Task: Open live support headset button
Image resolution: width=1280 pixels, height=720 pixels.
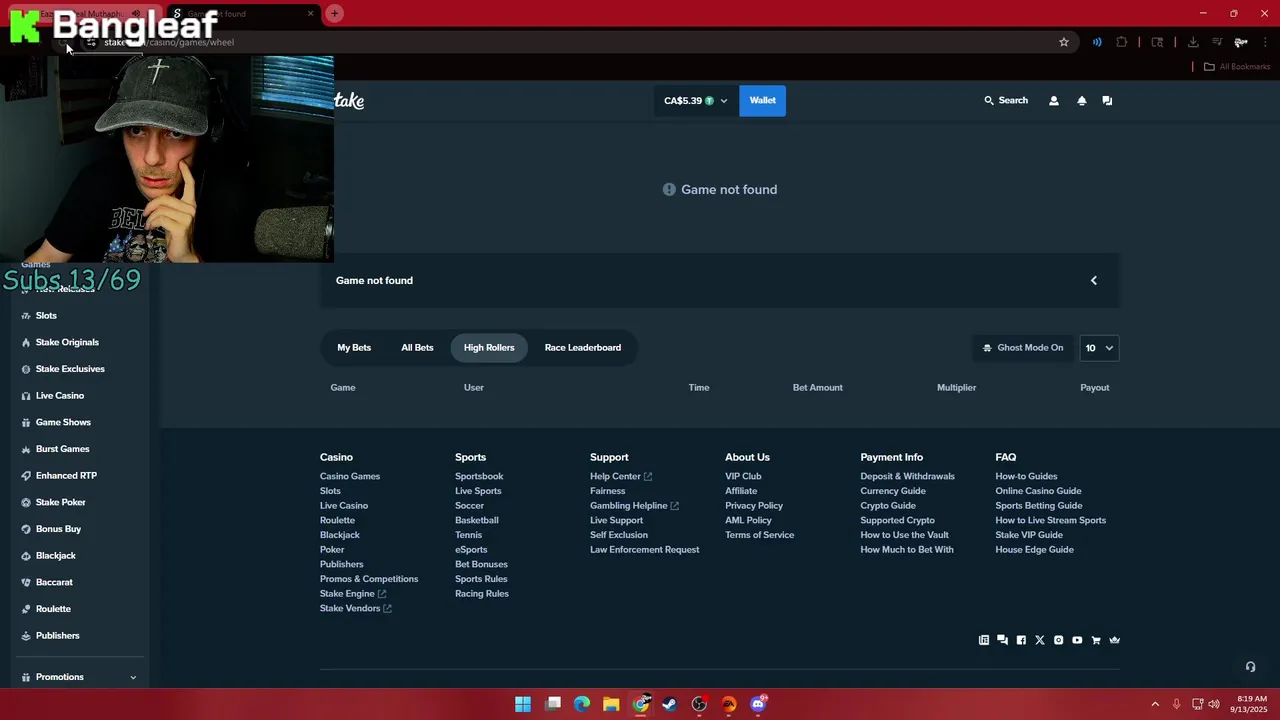Action: [1250, 667]
